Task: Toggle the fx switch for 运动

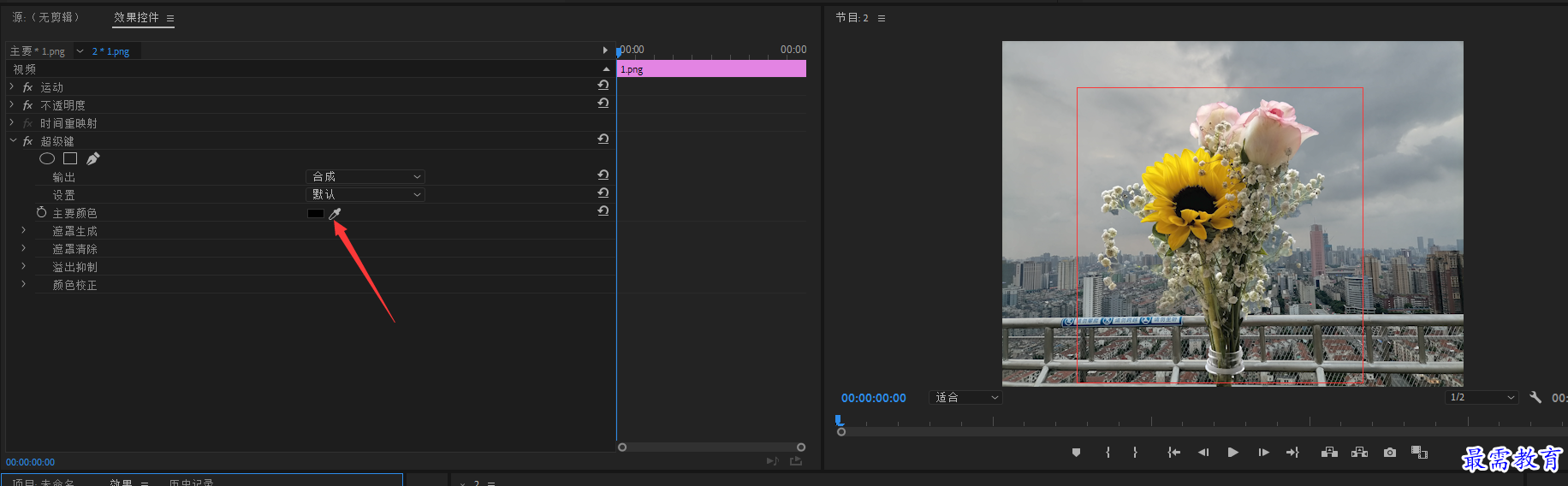Action: [x=27, y=87]
